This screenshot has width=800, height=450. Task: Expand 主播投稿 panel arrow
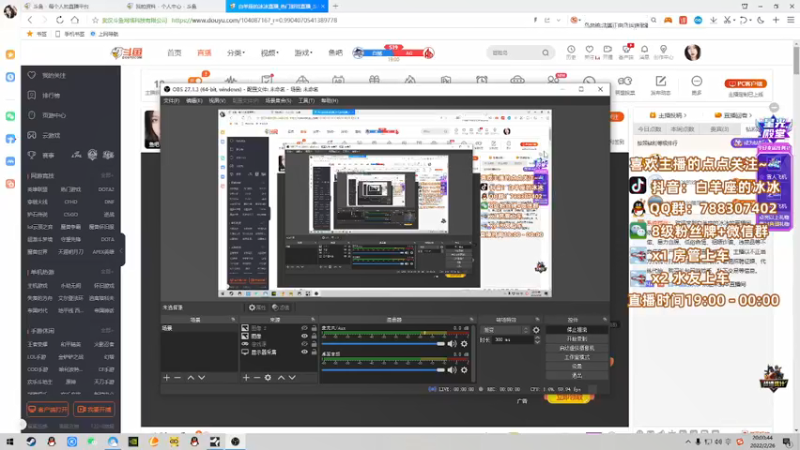[685, 115]
